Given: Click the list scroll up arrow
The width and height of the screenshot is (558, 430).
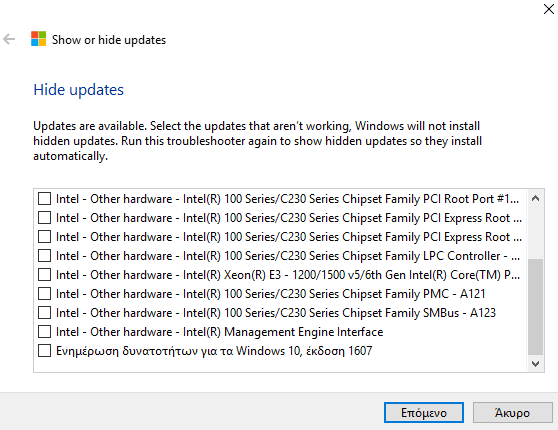Looking at the screenshot, I should [535, 199].
